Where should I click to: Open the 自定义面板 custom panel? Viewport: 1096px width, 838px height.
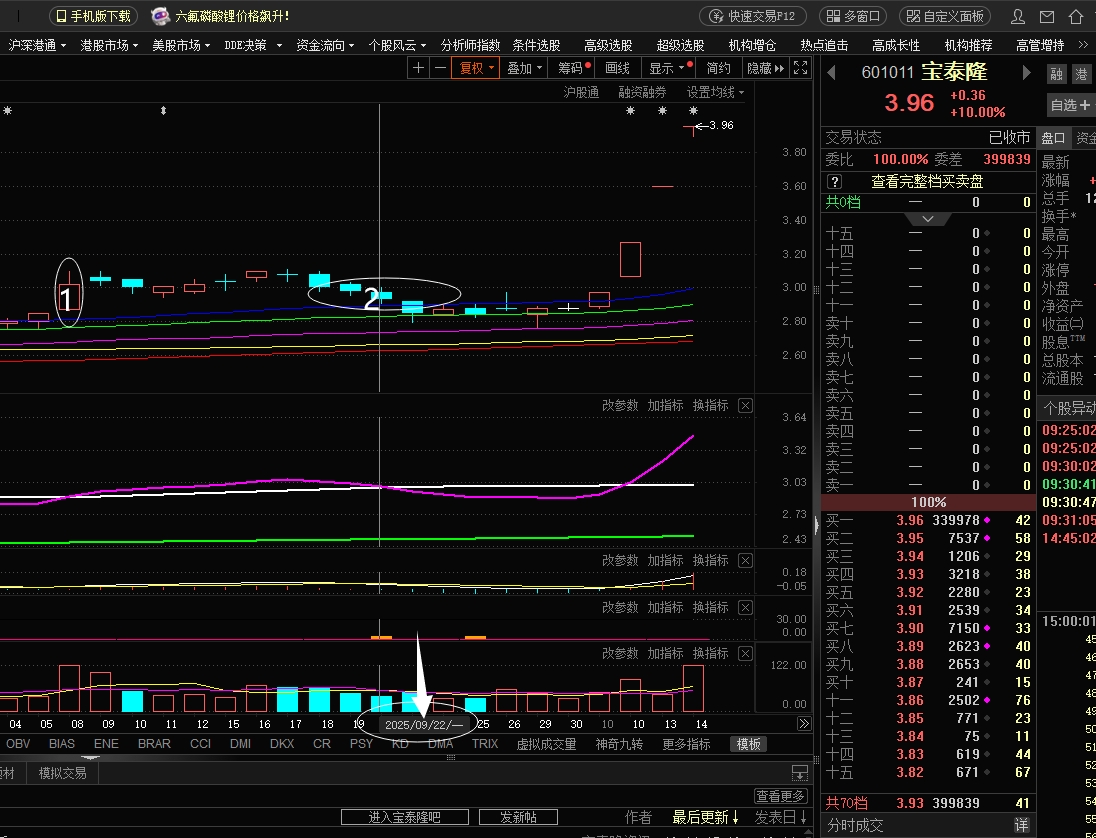click(945, 16)
